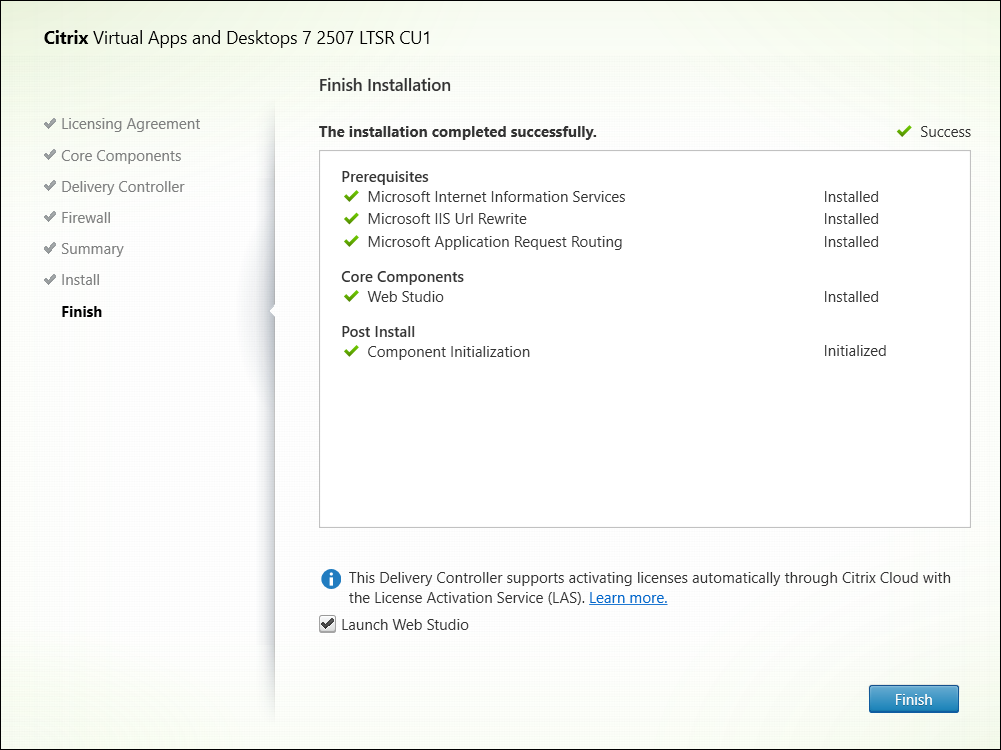Image resolution: width=1001 pixels, height=750 pixels.
Task: Click the checkmark beside Web Studio
Action: click(x=351, y=297)
